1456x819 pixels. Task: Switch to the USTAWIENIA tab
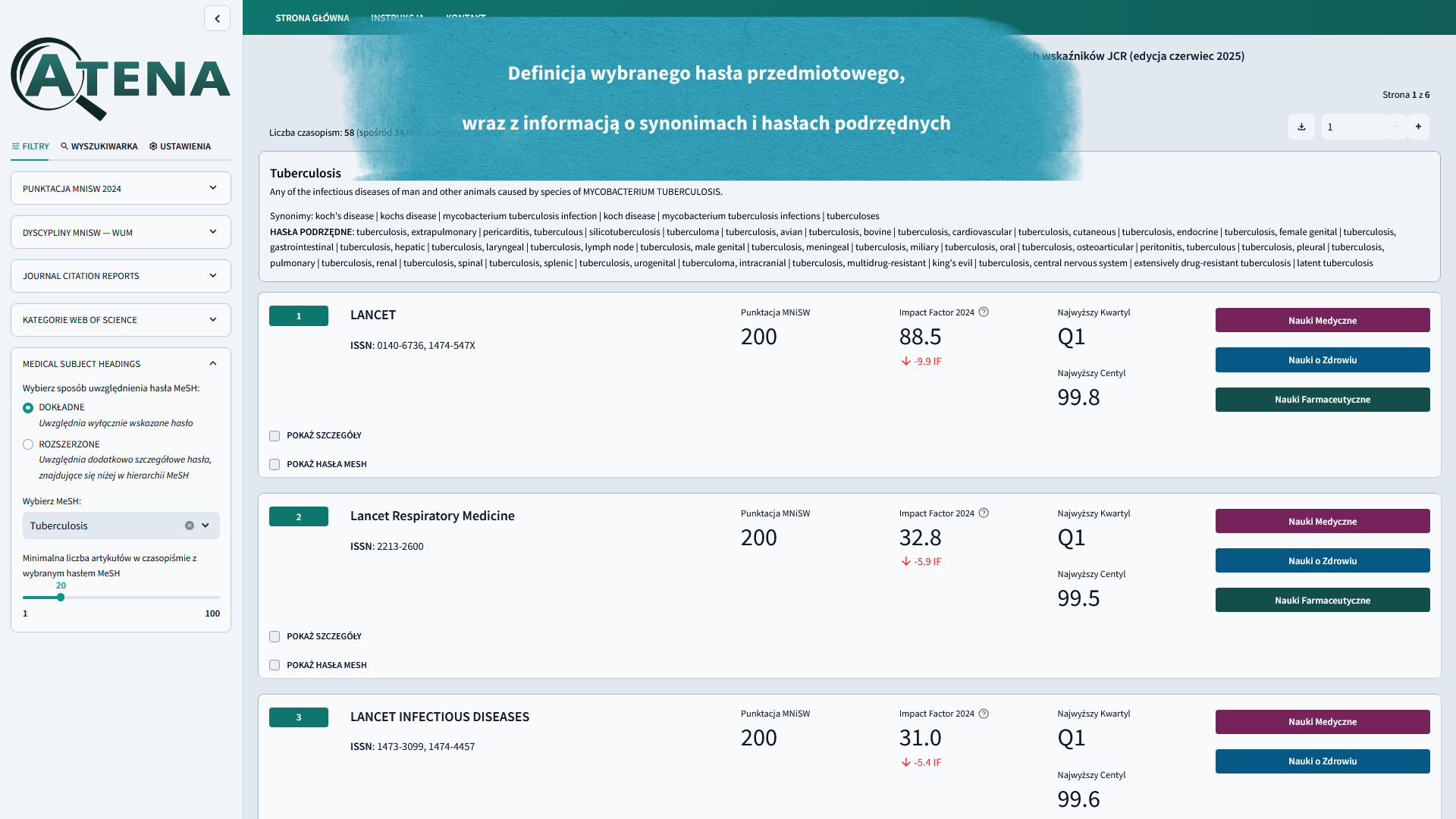[x=180, y=146]
